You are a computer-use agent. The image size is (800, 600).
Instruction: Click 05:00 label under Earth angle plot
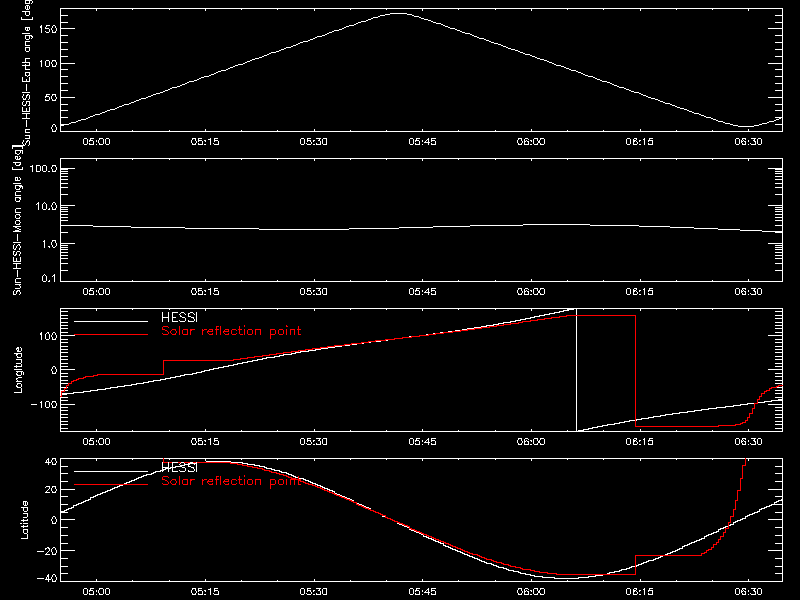click(x=96, y=142)
